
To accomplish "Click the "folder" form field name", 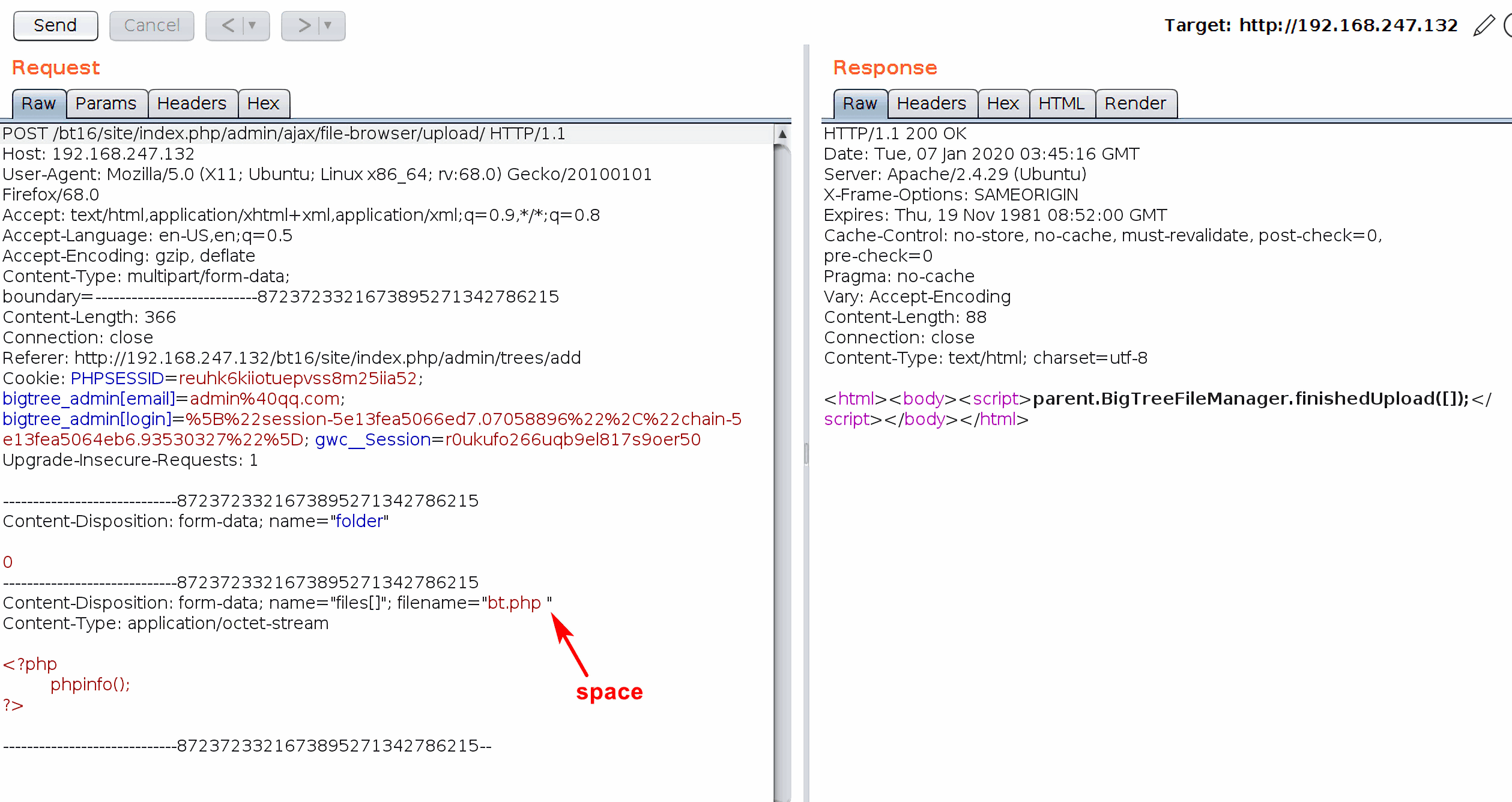I will click(x=359, y=521).
